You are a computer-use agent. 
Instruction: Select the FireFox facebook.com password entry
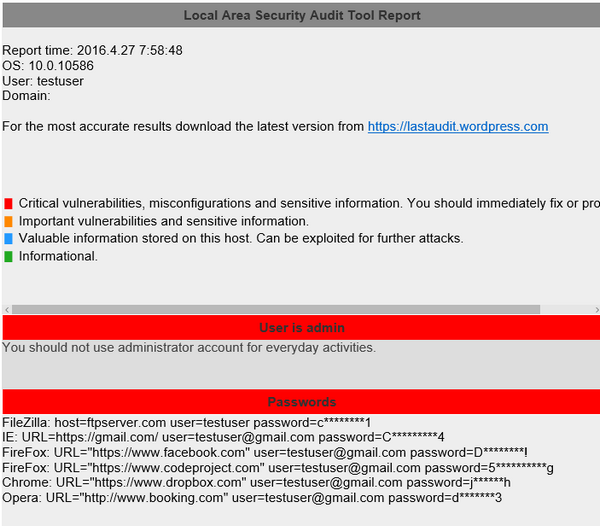265,452
